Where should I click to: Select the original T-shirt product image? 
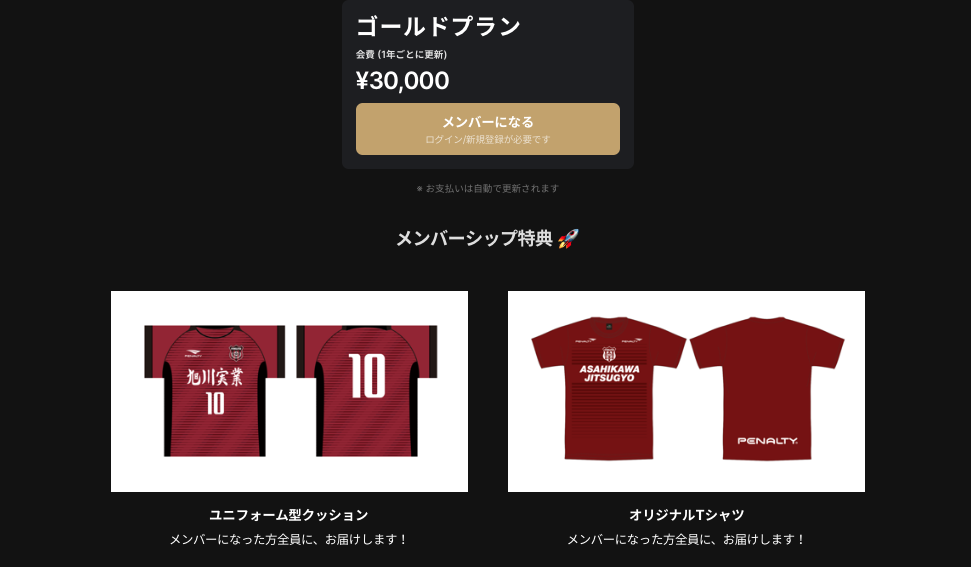[686, 391]
